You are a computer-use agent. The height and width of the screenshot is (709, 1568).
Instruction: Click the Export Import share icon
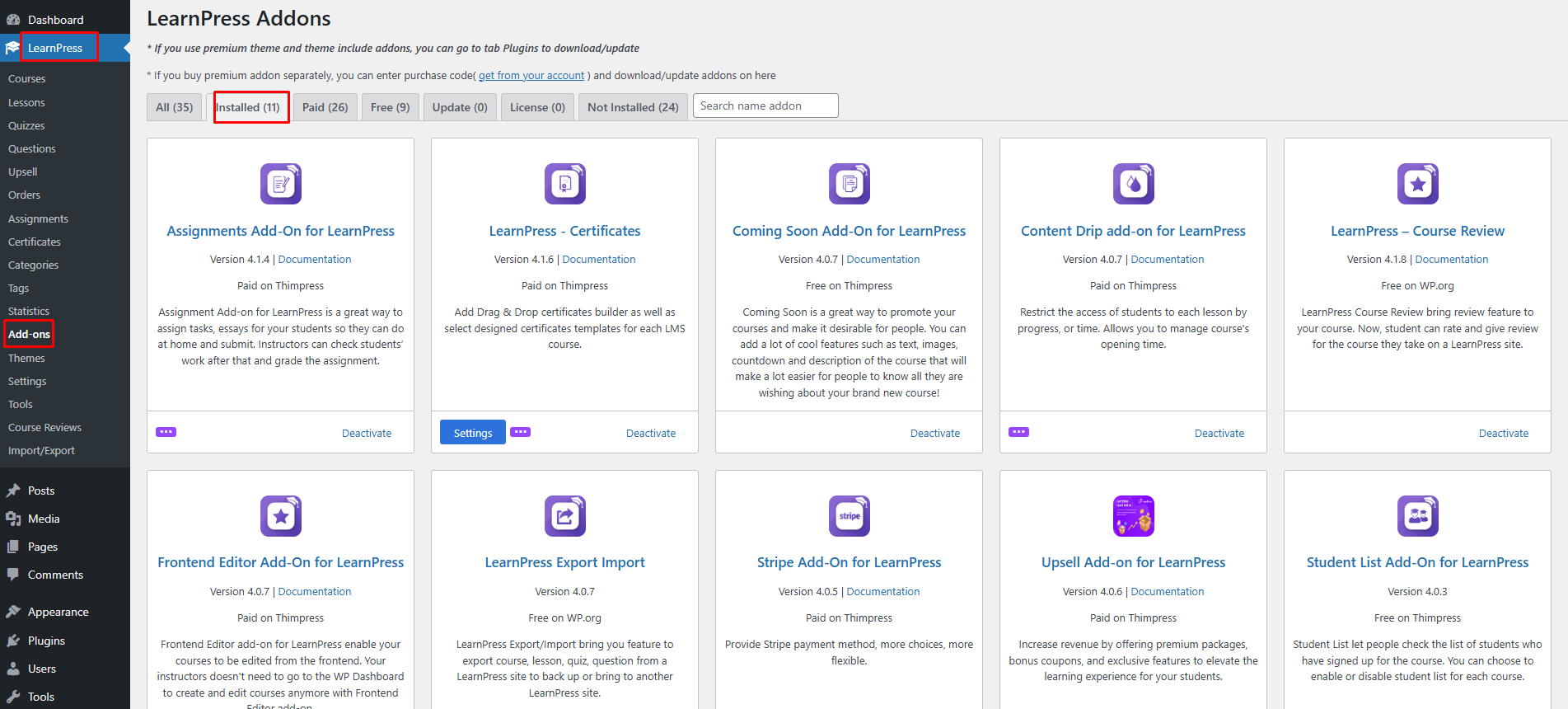(x=565, y=515)
